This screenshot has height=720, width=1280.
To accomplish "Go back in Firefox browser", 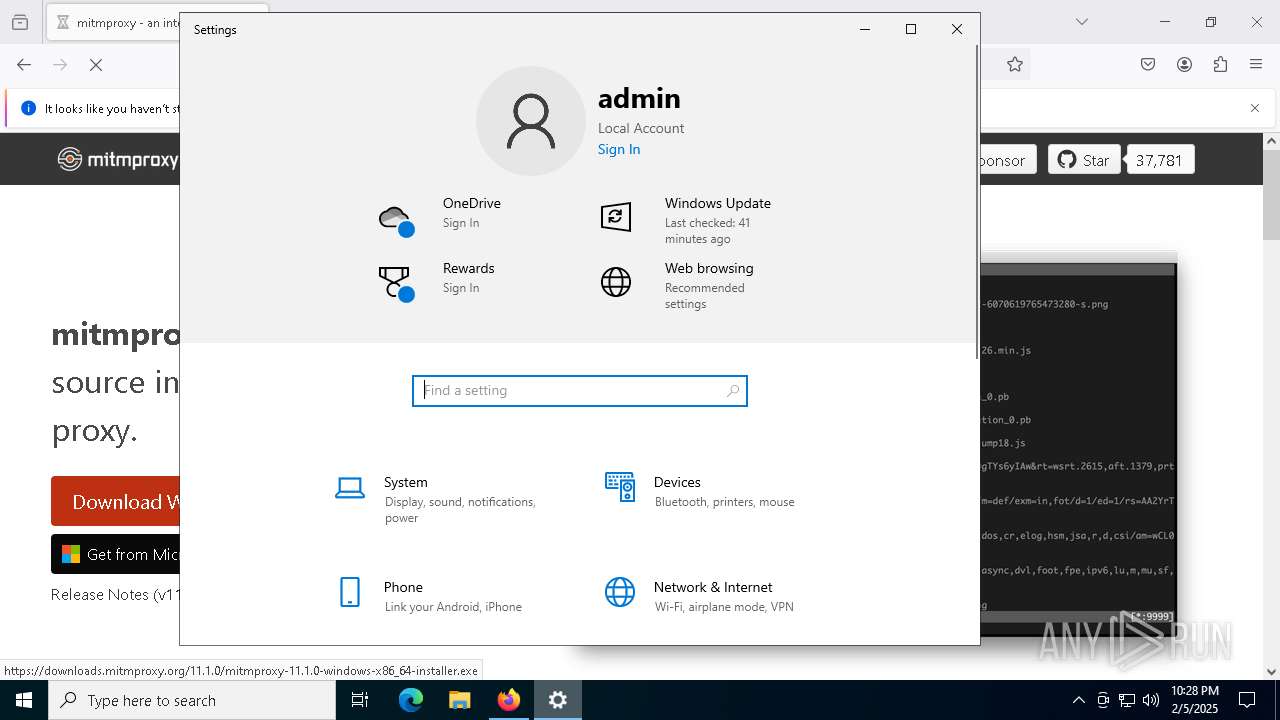I will click(24, 65).
